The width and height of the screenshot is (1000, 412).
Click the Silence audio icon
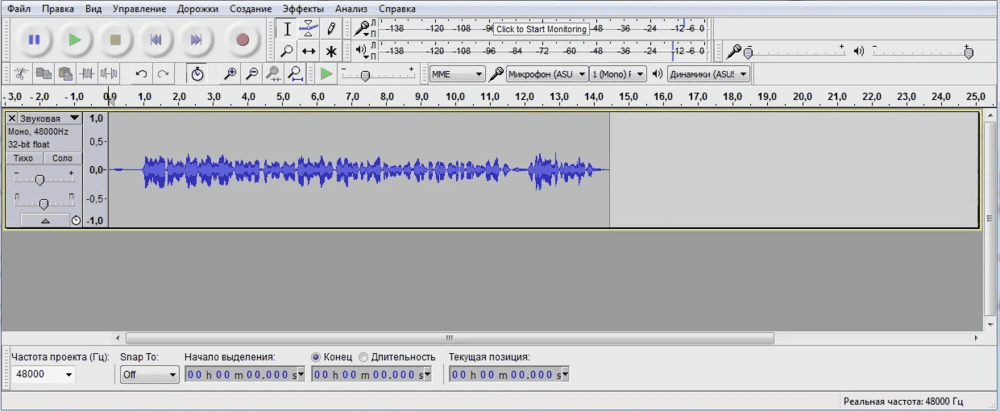pos(108,73)
